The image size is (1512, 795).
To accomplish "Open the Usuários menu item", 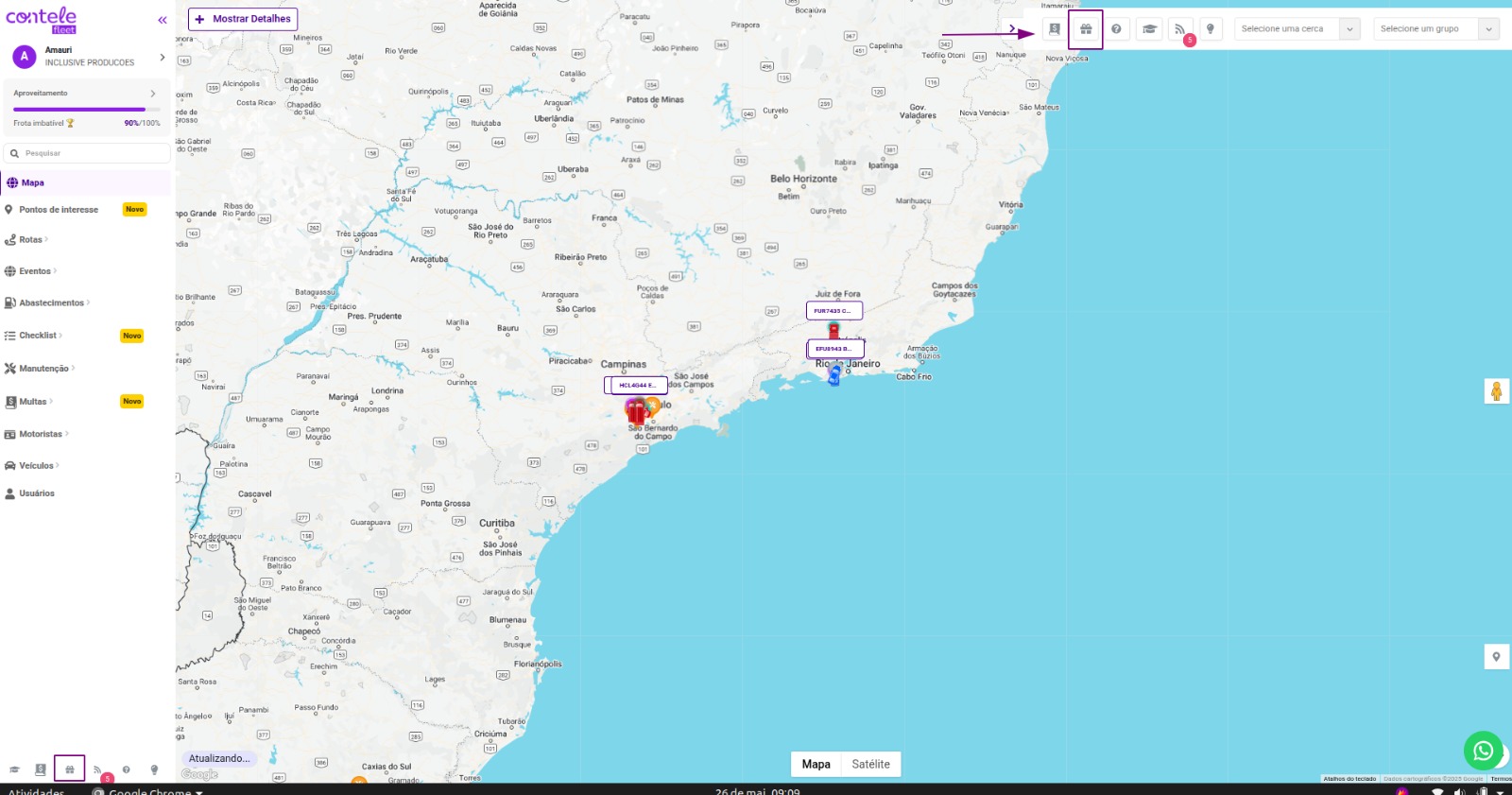I will click(30, 493).
